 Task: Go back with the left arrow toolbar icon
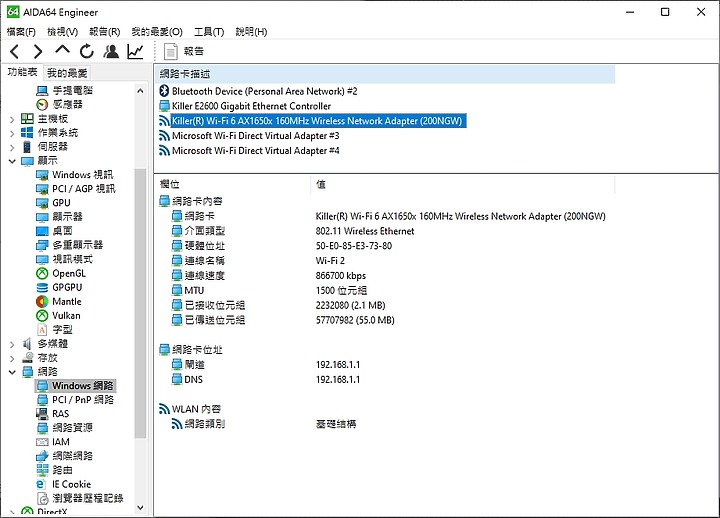coord(15,51)
